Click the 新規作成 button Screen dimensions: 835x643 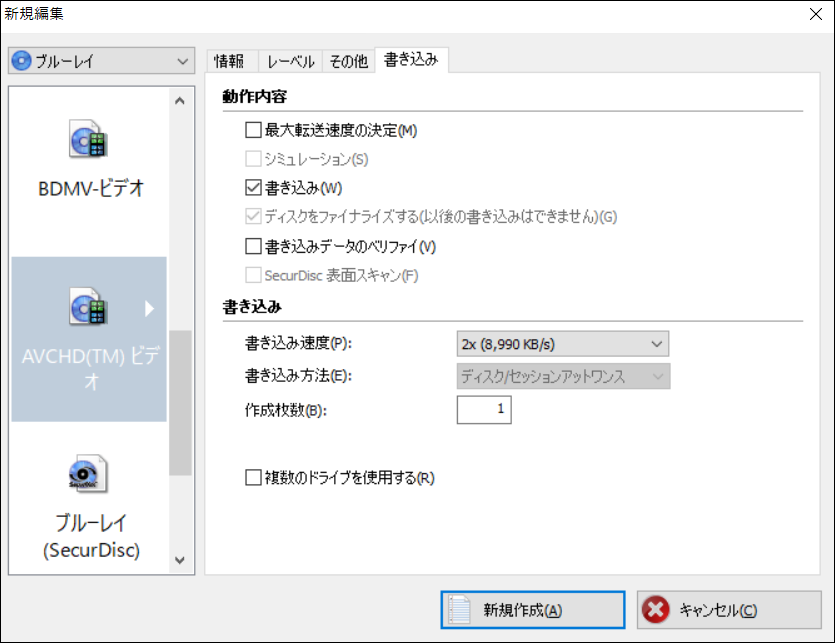tap(533, 609)
